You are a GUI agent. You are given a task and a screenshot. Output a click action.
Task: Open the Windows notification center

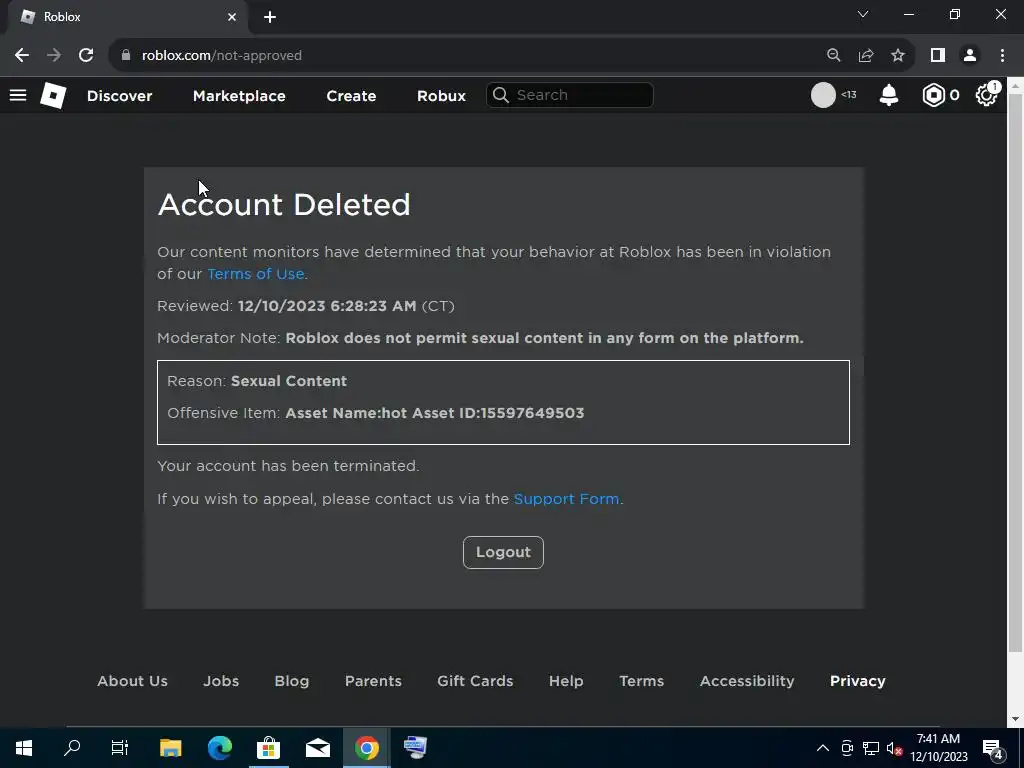(993, 749)
